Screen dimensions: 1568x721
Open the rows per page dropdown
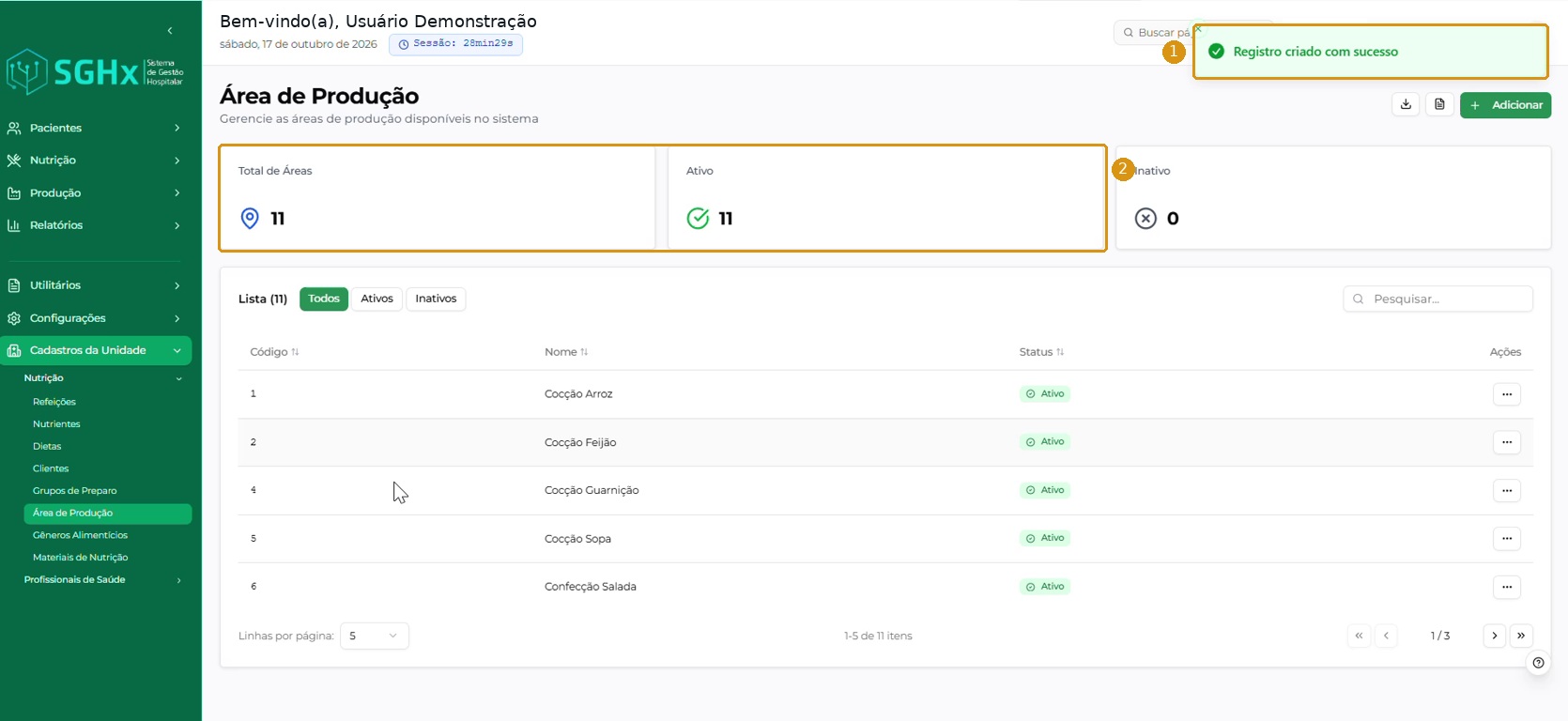point(374,636)
